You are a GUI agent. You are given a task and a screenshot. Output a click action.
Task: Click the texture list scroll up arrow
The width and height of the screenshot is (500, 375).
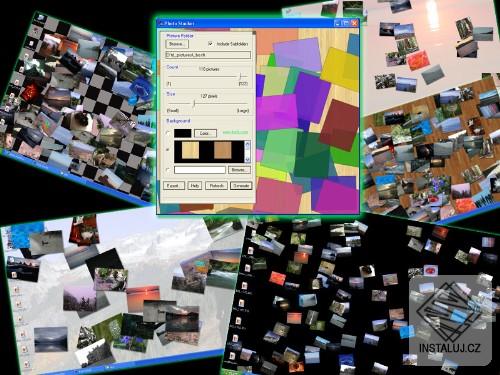point(247,144)
